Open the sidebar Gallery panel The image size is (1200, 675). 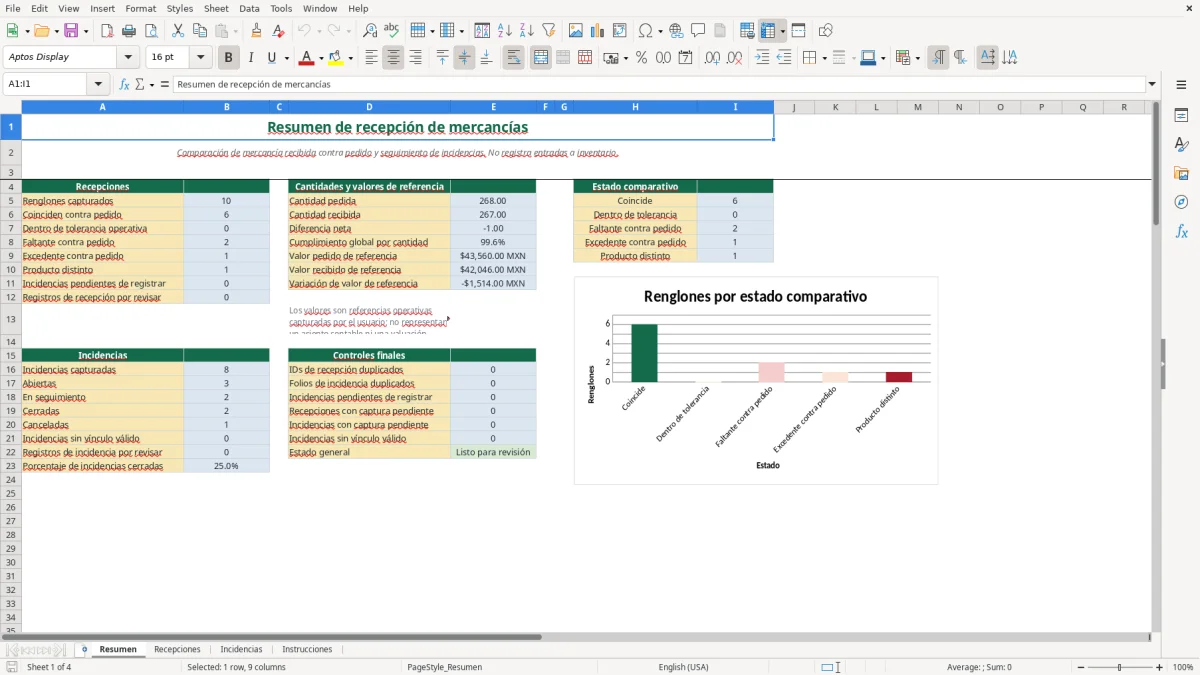[x=1181, y=173]
